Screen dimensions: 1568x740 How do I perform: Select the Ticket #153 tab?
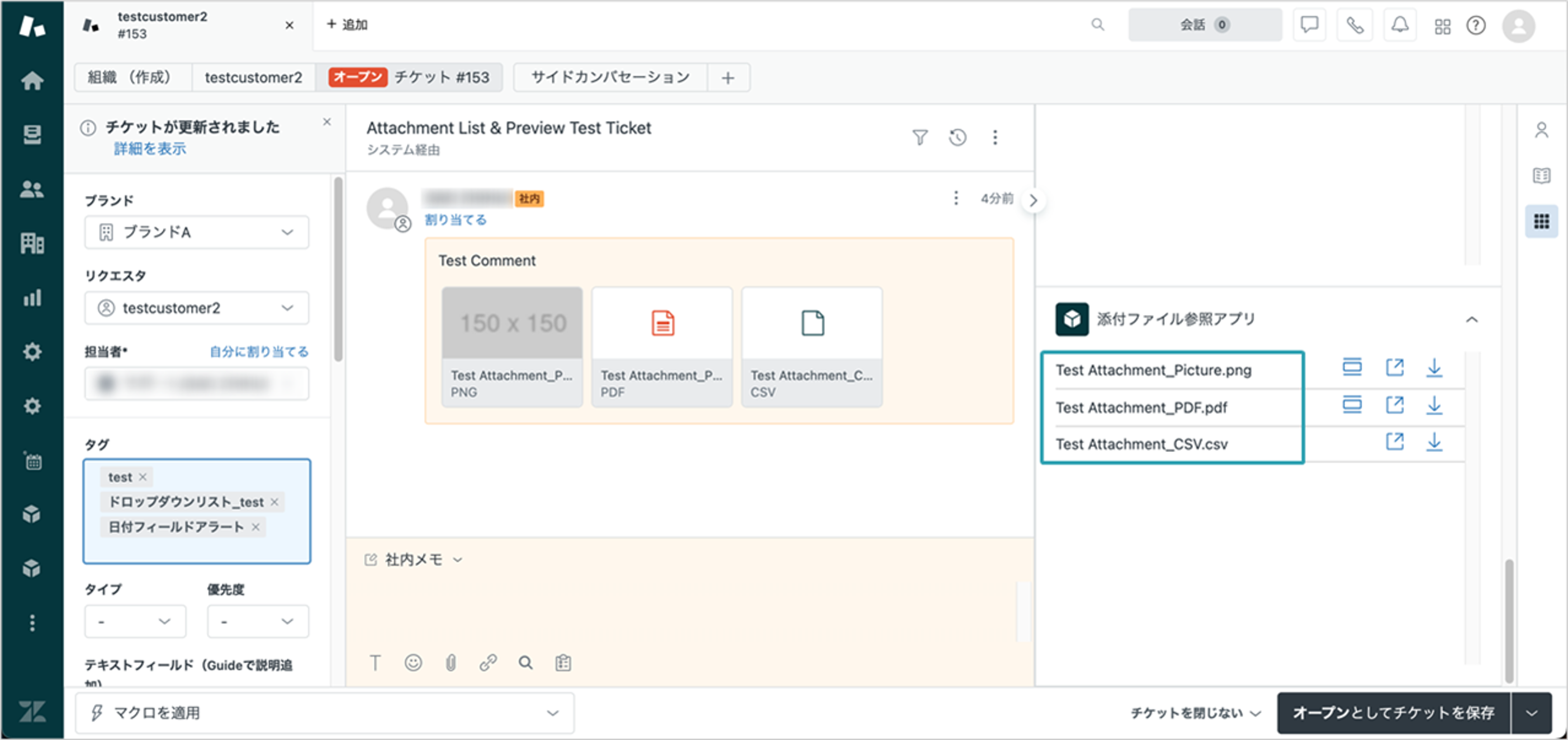409,77
